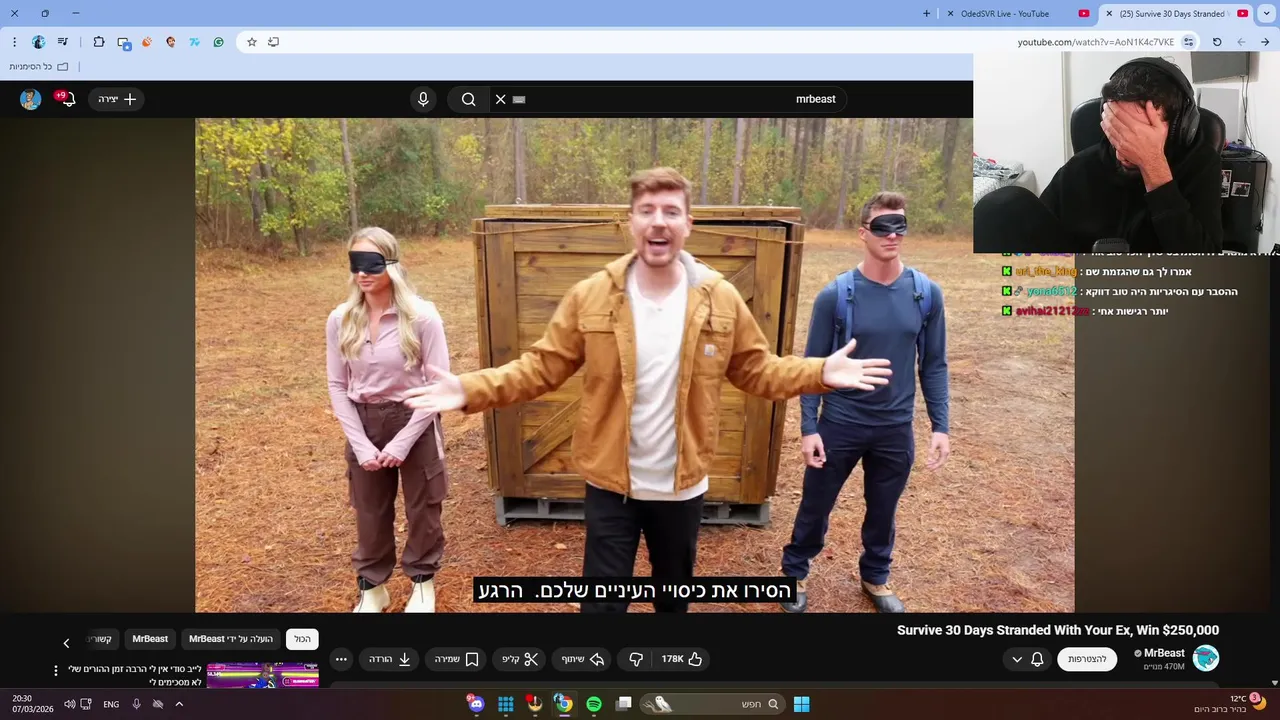1280x720 pixels.
Task: Open Chrome's three-dot menu
Action: (x=14, y=42)
